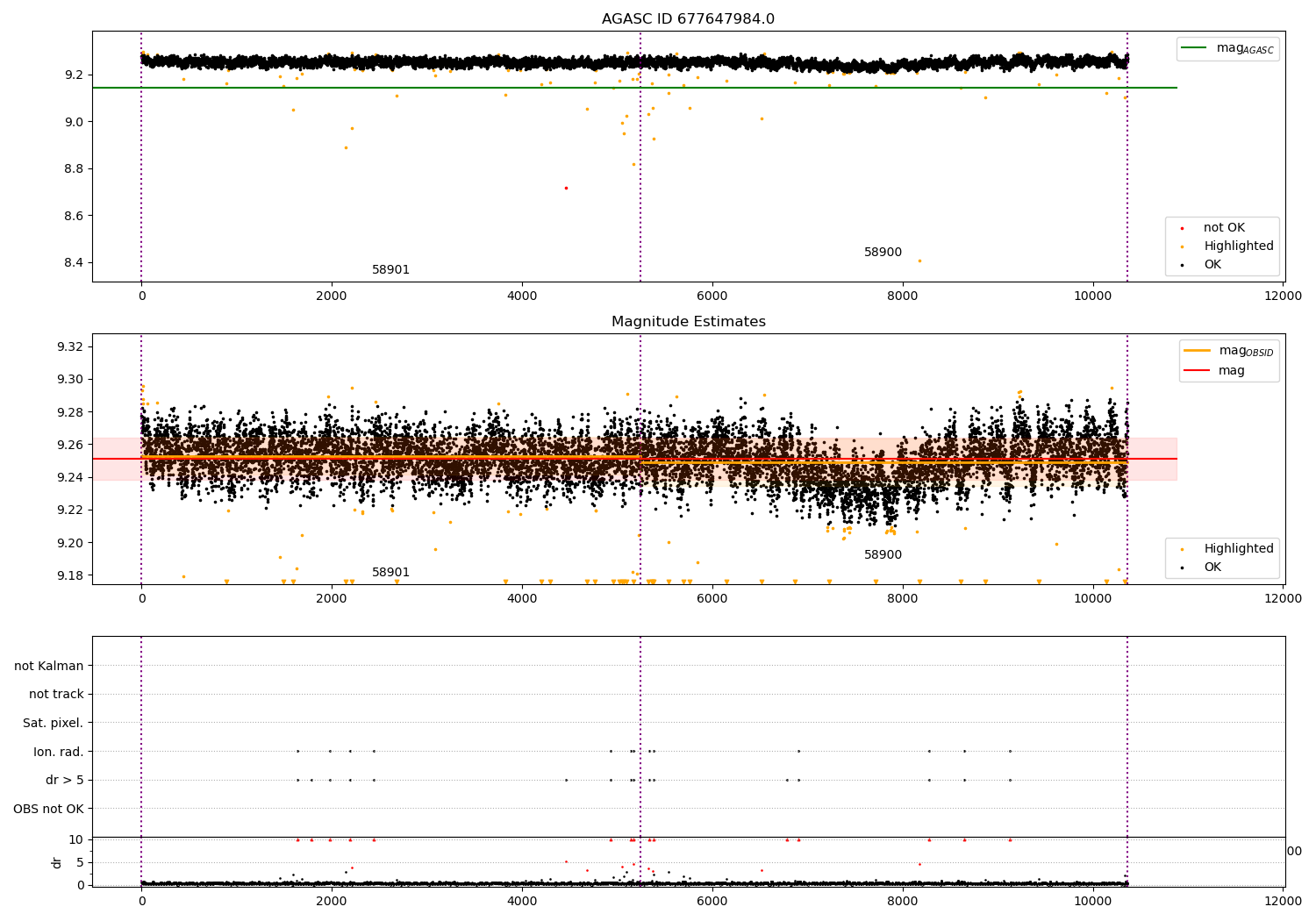The width and height of the screenshot is (1316, 921).
Task: Click the "58900" annotation in the top plot
Action: coord(883,253)
